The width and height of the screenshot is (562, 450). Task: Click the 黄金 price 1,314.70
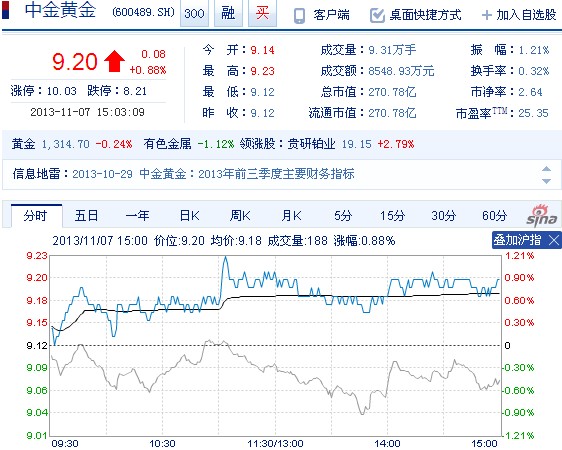click(66, 144)
